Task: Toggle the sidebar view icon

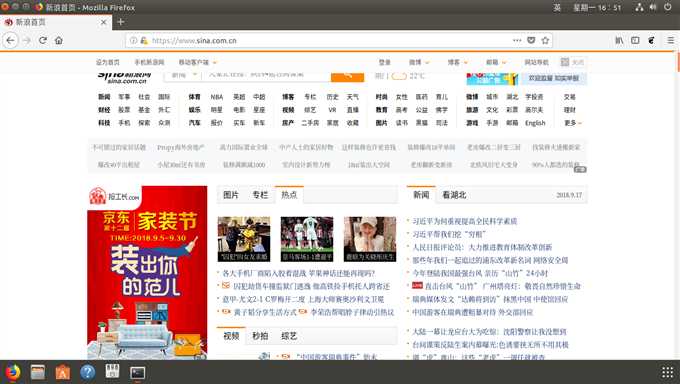Action: tap(635, 40)
